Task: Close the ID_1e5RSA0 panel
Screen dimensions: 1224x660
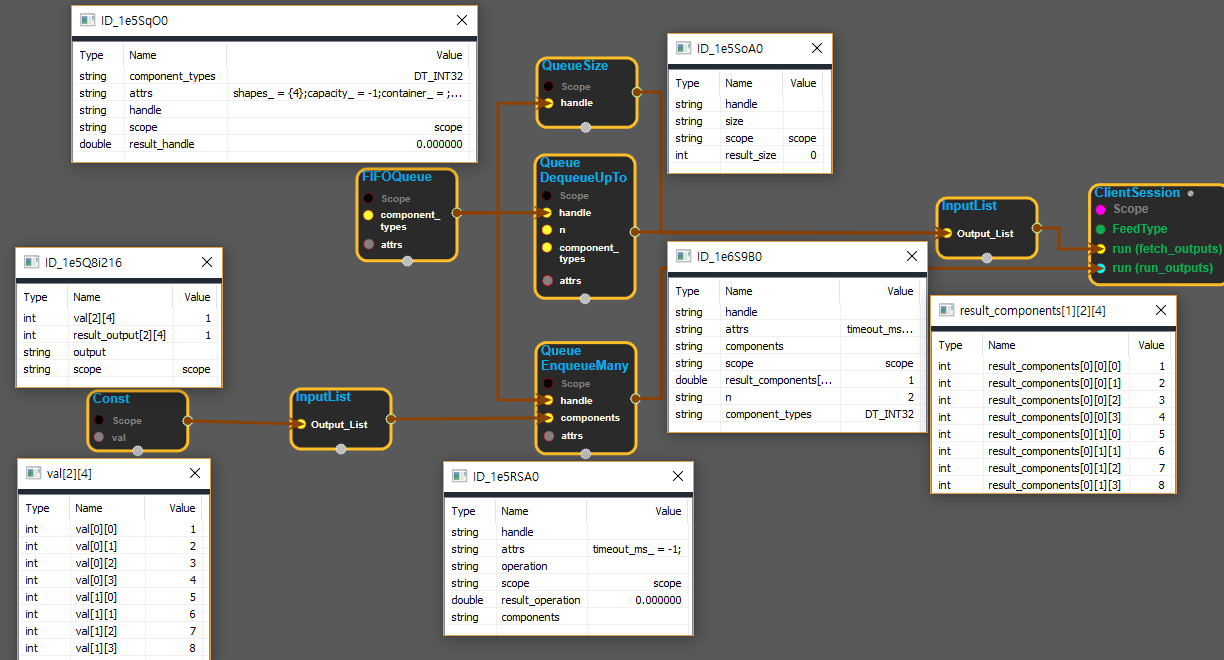Action: (x=678, y=476)
